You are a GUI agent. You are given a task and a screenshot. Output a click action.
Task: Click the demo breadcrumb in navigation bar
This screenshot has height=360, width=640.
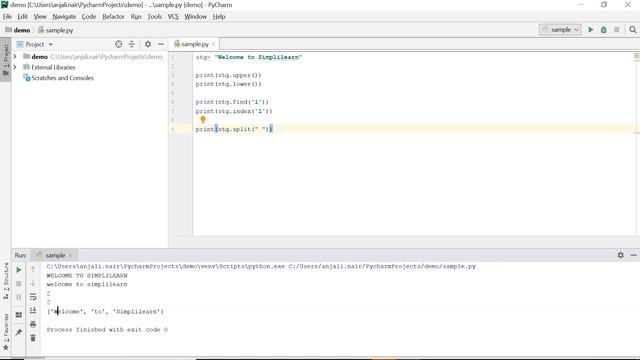(18, 30)
